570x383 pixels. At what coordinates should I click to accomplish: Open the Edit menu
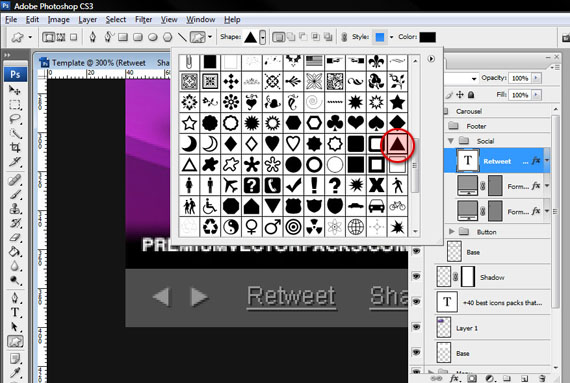32,20
